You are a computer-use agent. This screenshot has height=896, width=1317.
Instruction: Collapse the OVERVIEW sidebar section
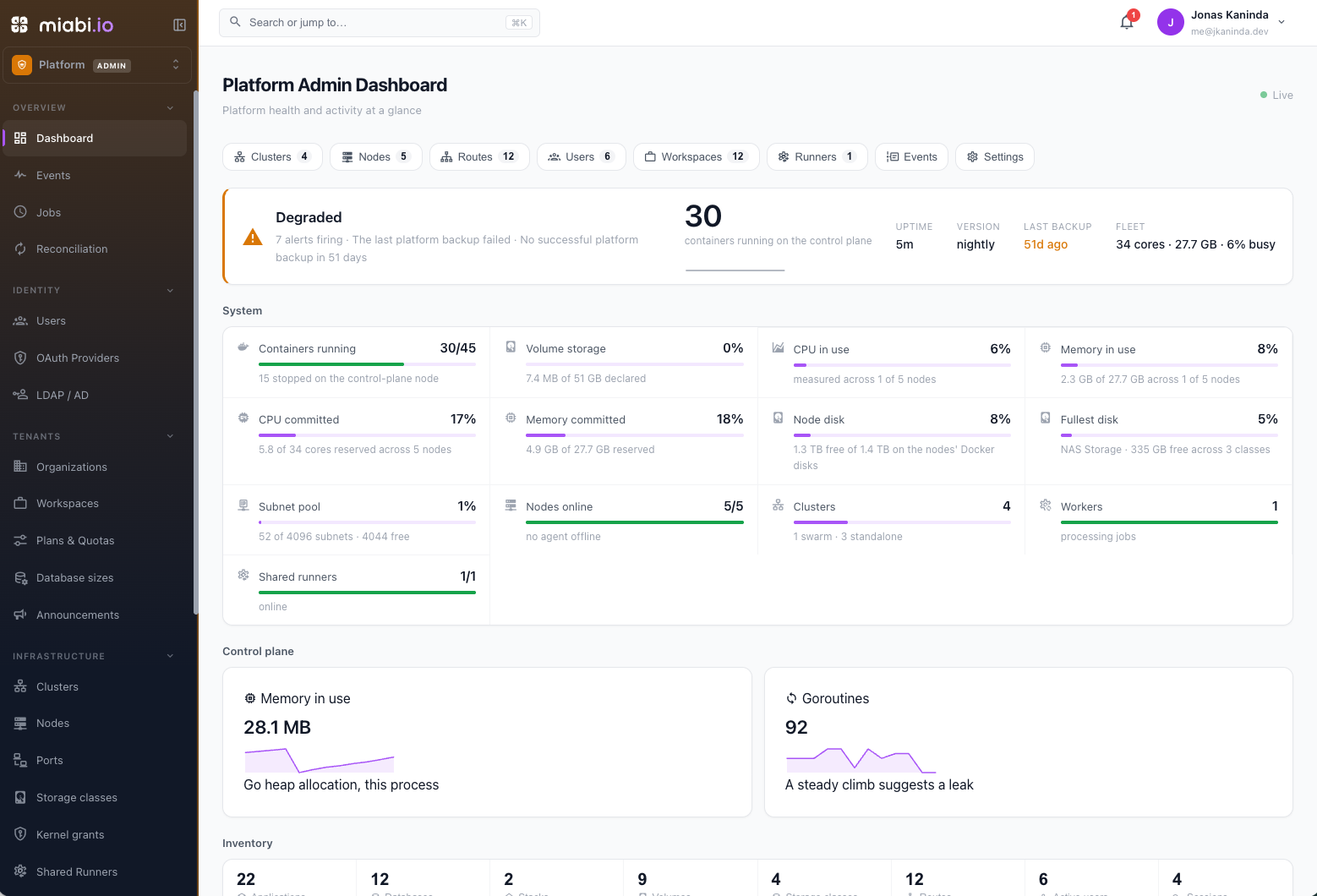coord(170,107)
